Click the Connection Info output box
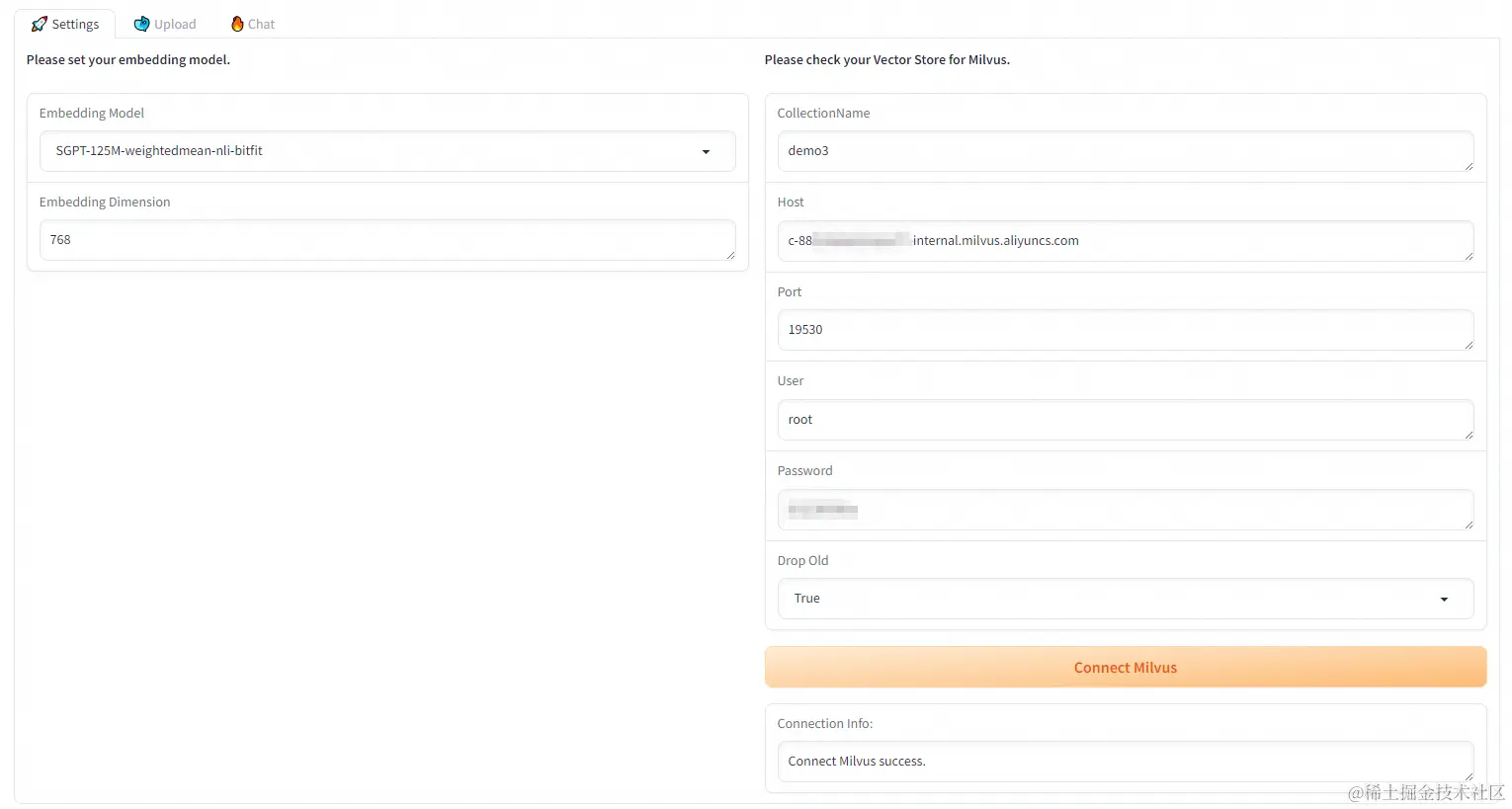Screen dimensions: 1512x809 pyautogui.click(x=1126, y=762)
